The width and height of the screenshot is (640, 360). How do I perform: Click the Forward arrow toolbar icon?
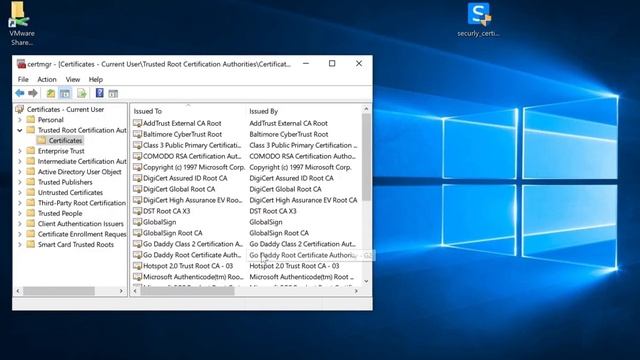[33, 93]
